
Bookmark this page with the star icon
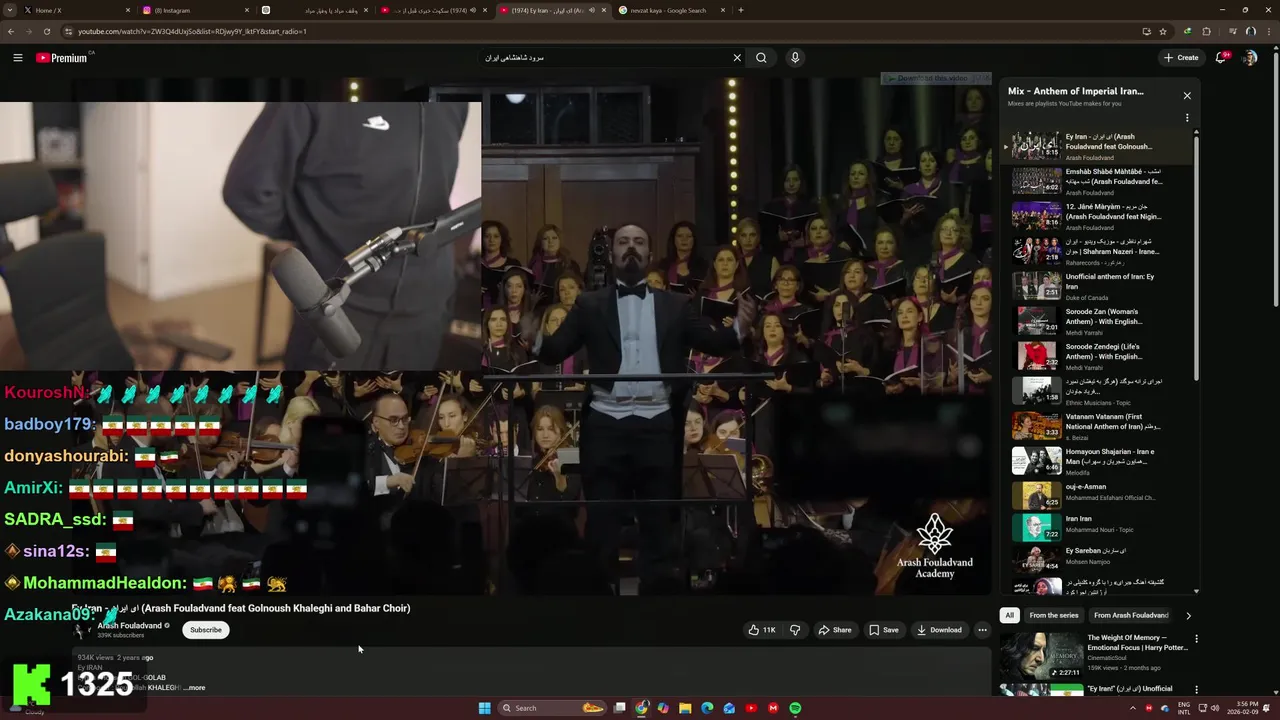pos(1163,31)
